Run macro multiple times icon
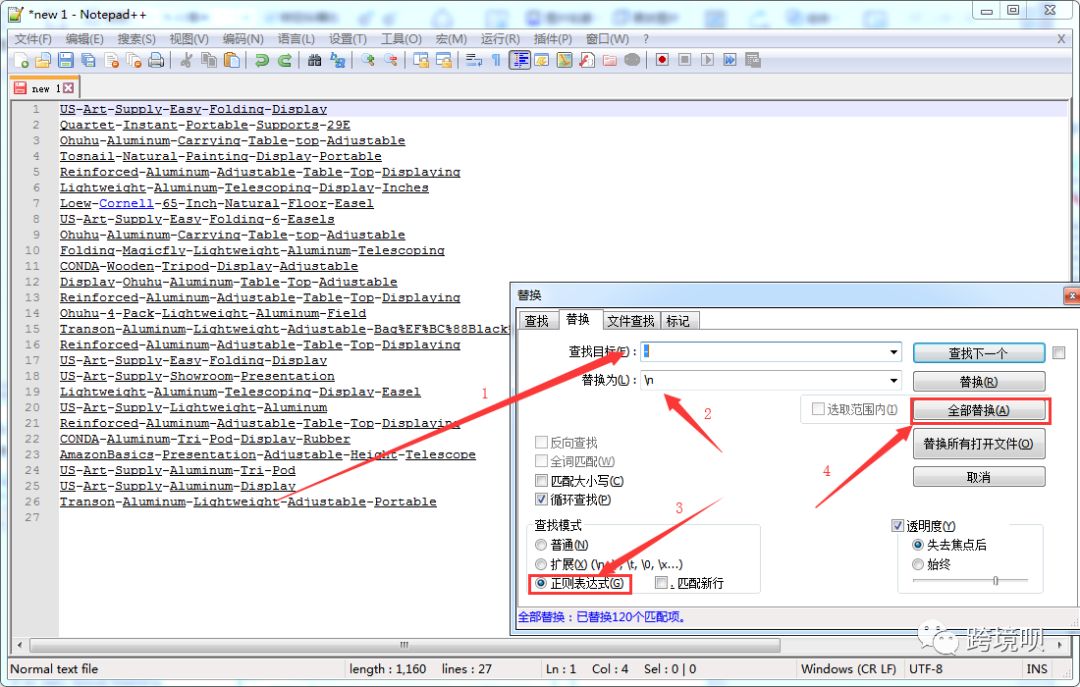The height and width of the screenshot is (687, 1080). [730, 61]
